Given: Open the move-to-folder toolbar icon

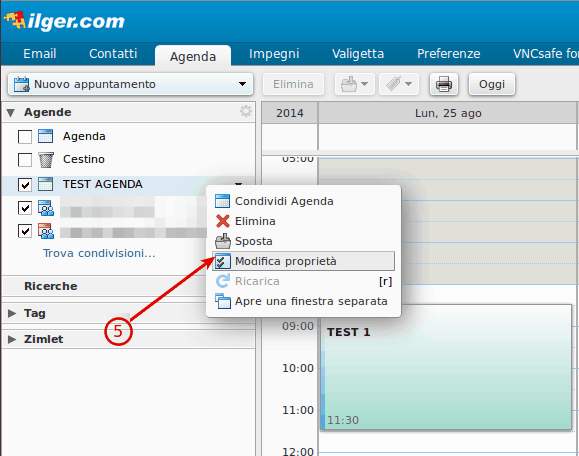Looking at the screenshot, I should pyautogui.click(x=354, y=84).
